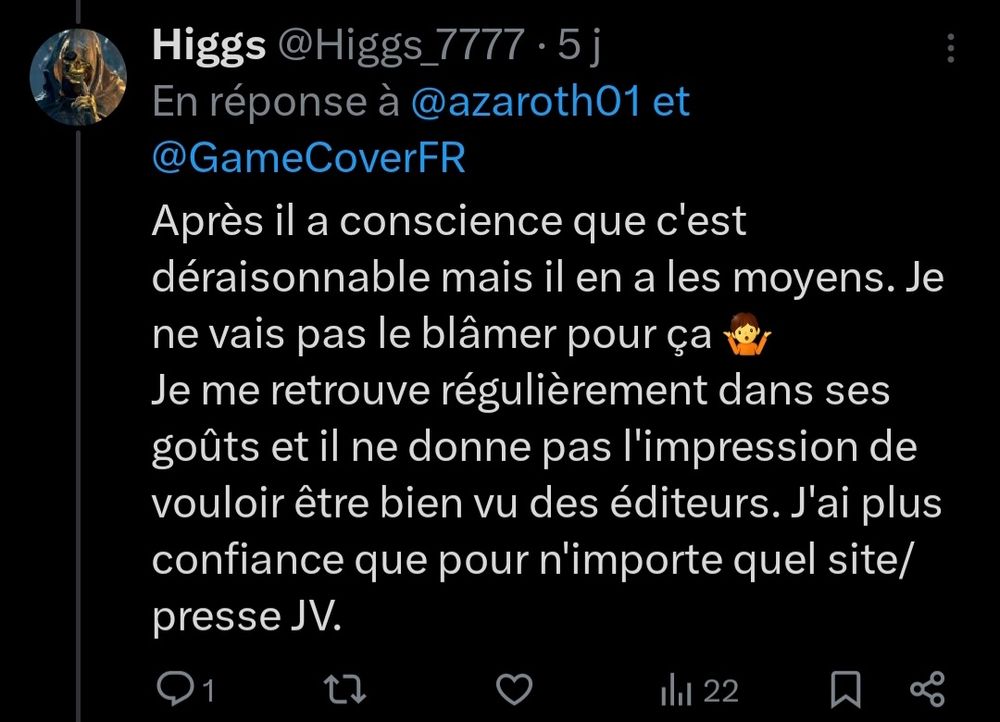Open the tweet via the 5 j timestamp
The image size is (1000, 722).
(x=579, y=46)
